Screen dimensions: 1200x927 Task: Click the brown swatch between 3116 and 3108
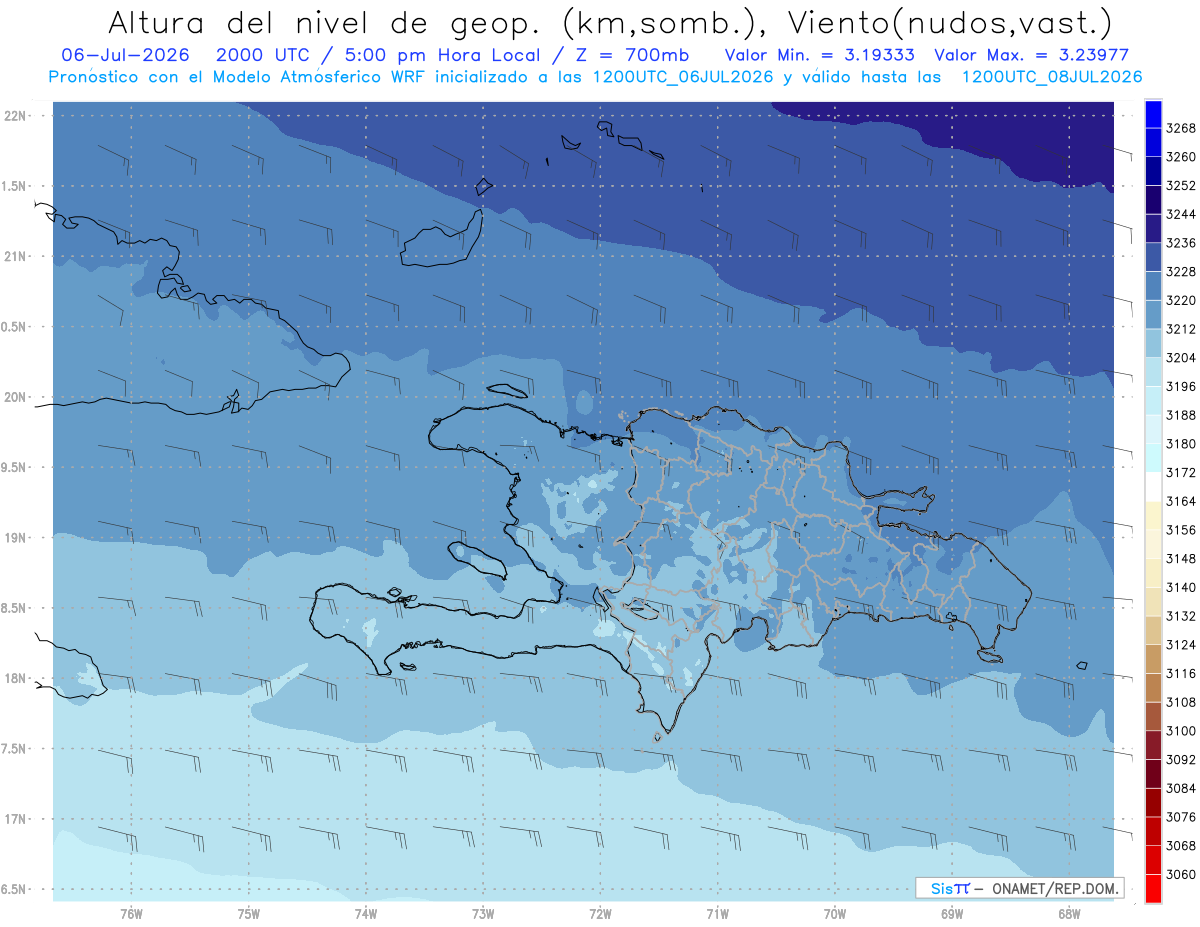point(1153,688)
